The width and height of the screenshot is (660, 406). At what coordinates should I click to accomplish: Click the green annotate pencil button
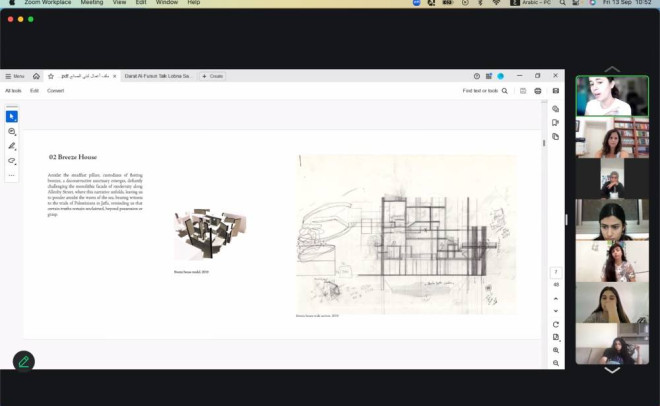pyautogui.click(x=23, y=361)
